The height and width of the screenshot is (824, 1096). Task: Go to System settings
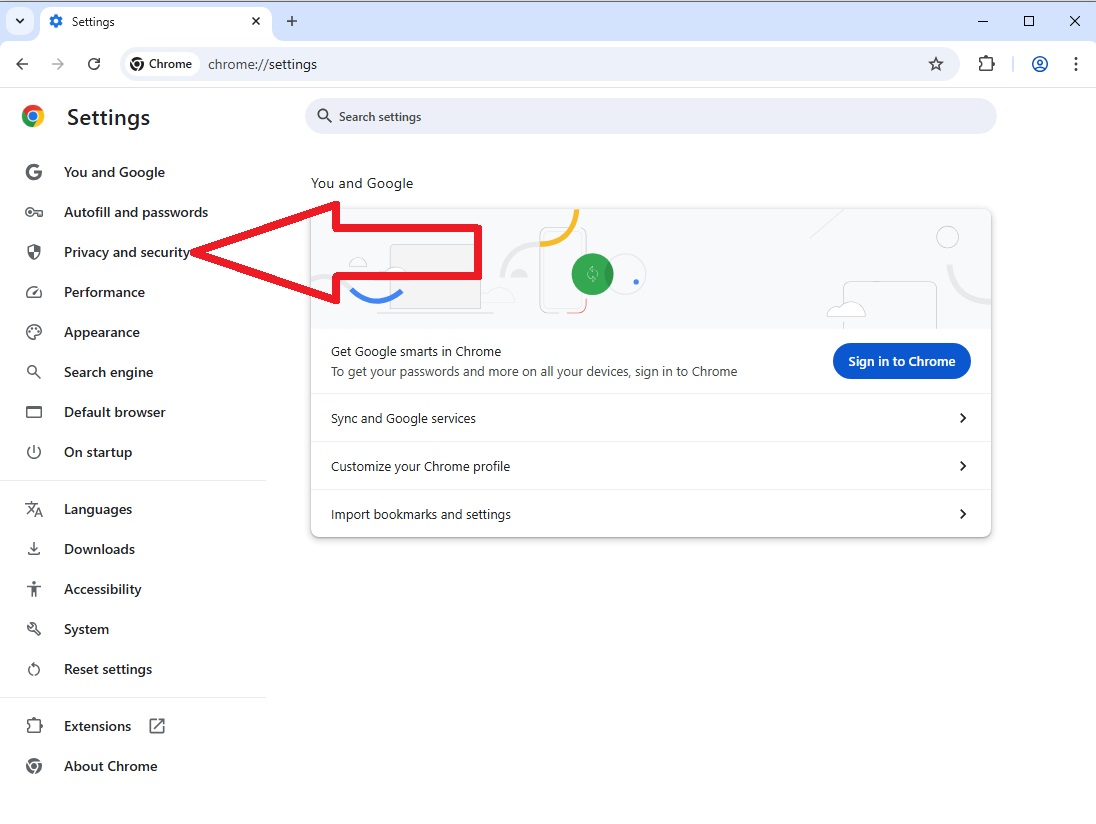pos(87,629)
